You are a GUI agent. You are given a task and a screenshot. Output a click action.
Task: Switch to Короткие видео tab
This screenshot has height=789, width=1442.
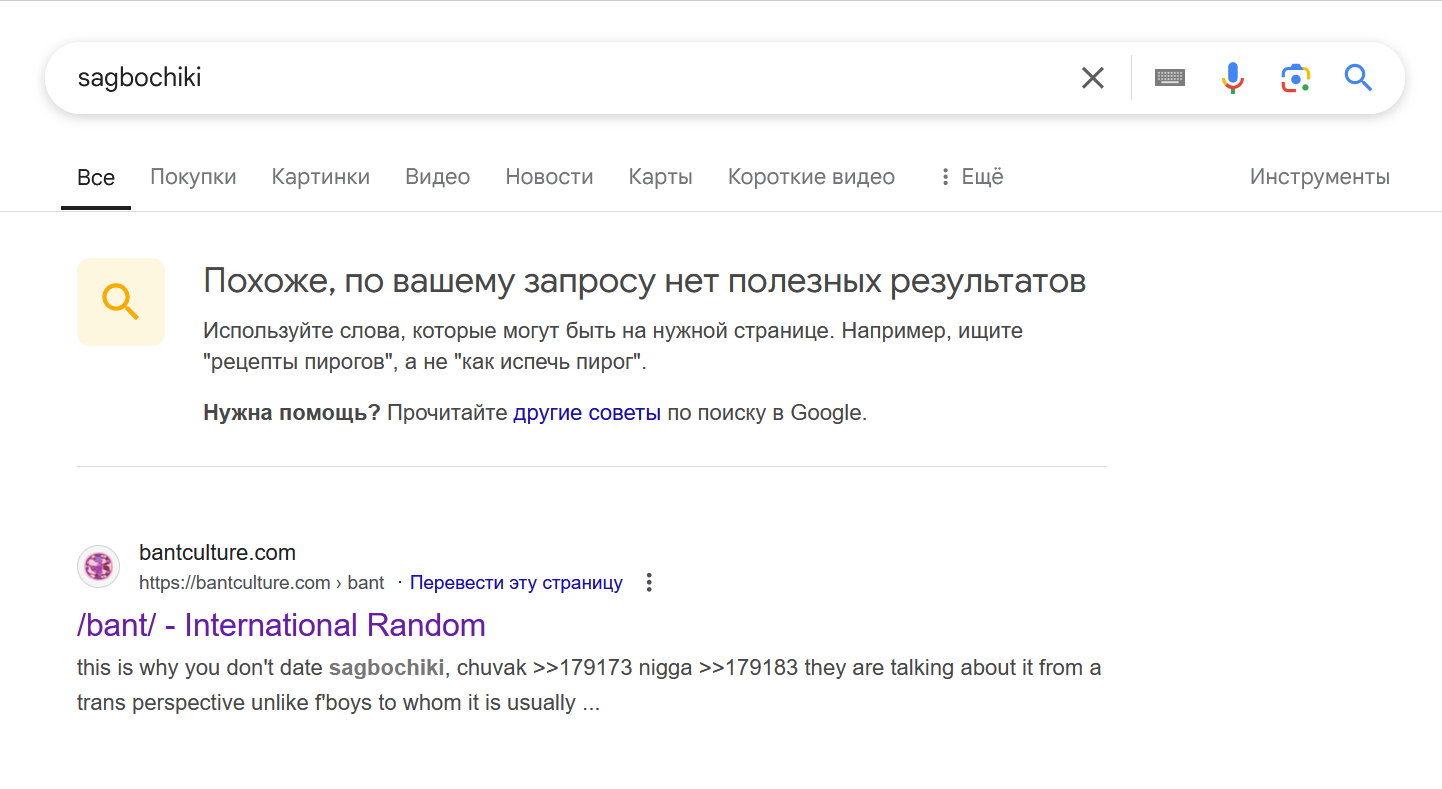(x=811, y=177)
